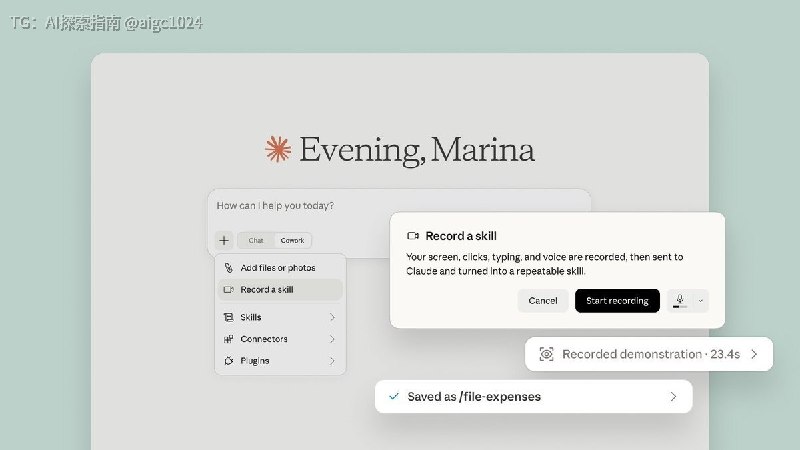Open the microphone options dropdown arrow

pos(701,301)
